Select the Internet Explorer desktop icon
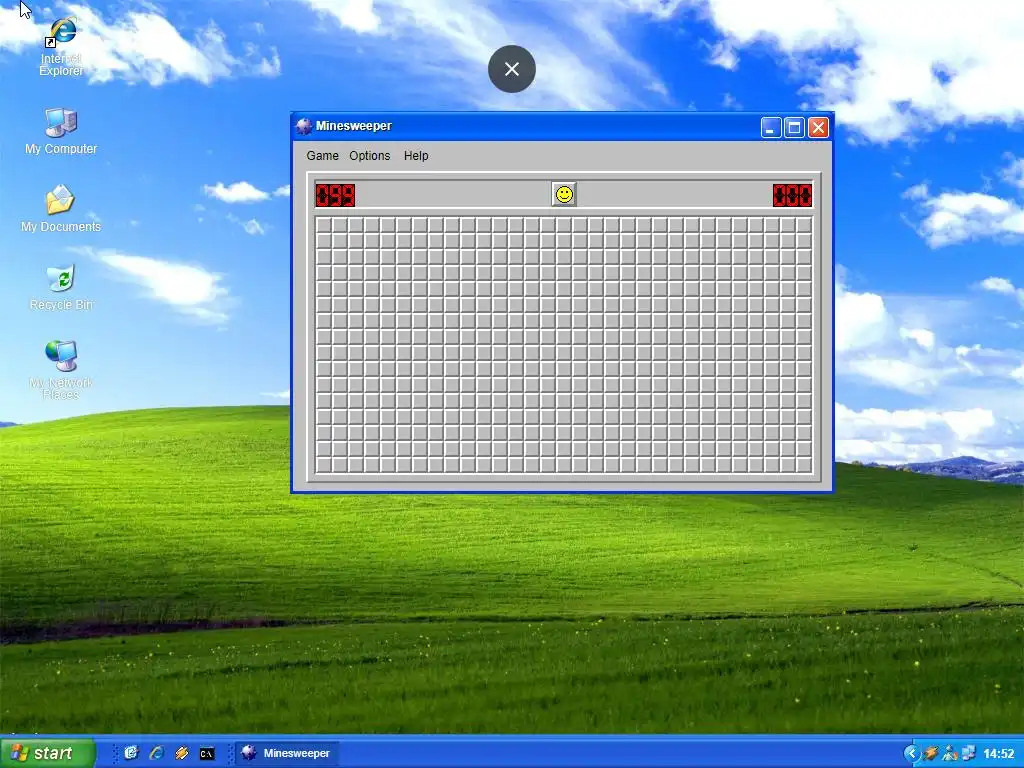1024x768 pixels. coord(61,47)
